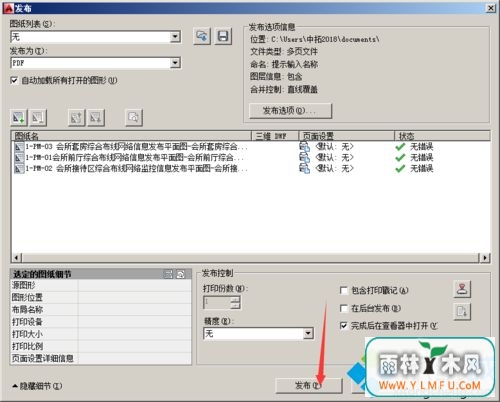This screenshot has height=402, width=500.
Task: Click the preview icon
Action: coord(134,117)
